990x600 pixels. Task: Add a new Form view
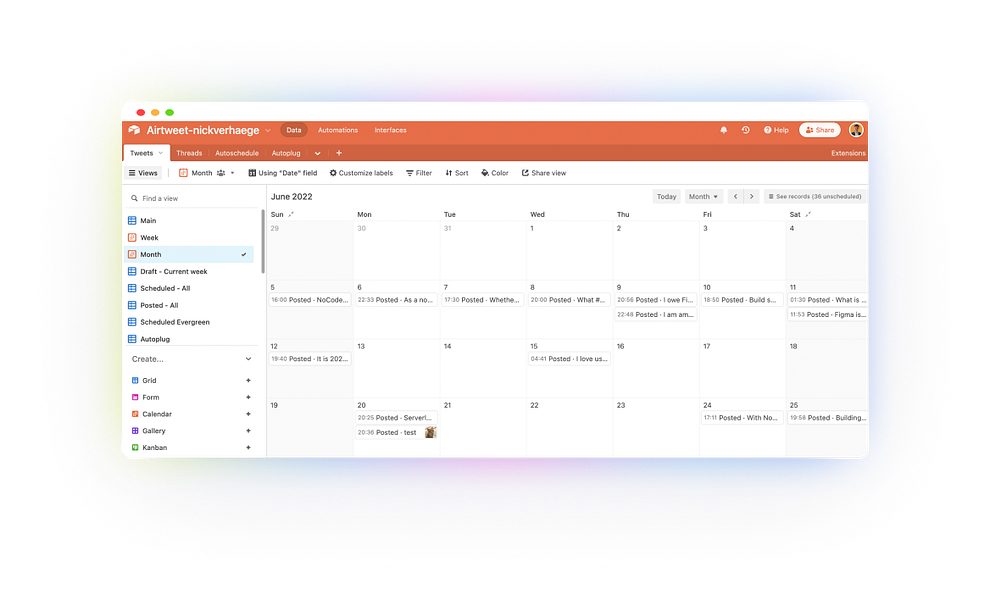[248, 397]
